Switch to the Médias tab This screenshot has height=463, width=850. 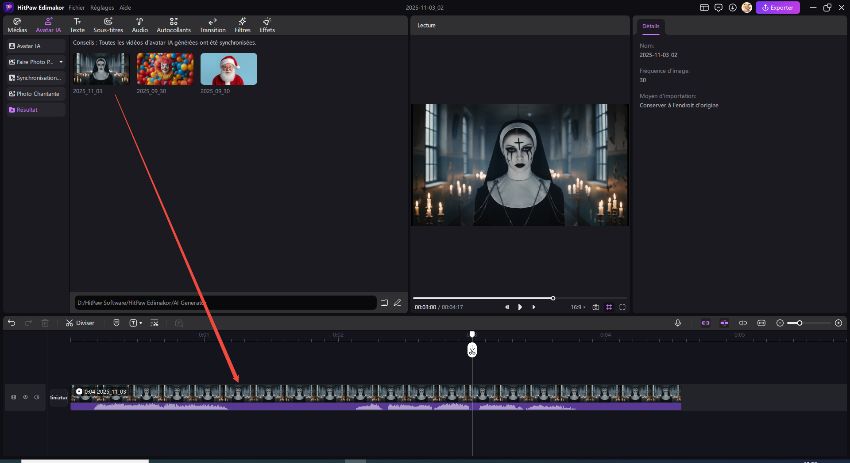pyautogui.click(x=17, y=25)
